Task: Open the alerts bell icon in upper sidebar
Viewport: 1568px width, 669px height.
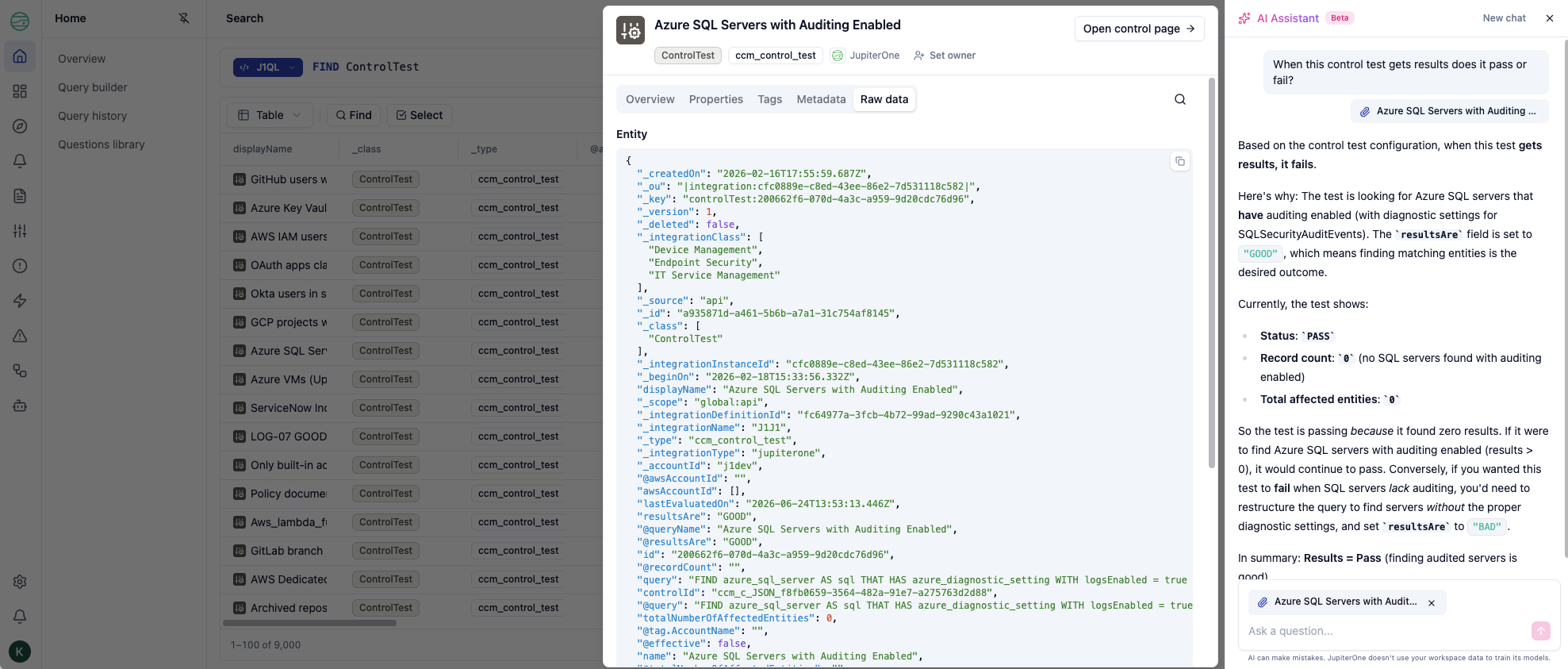Action: coord(20,161)
